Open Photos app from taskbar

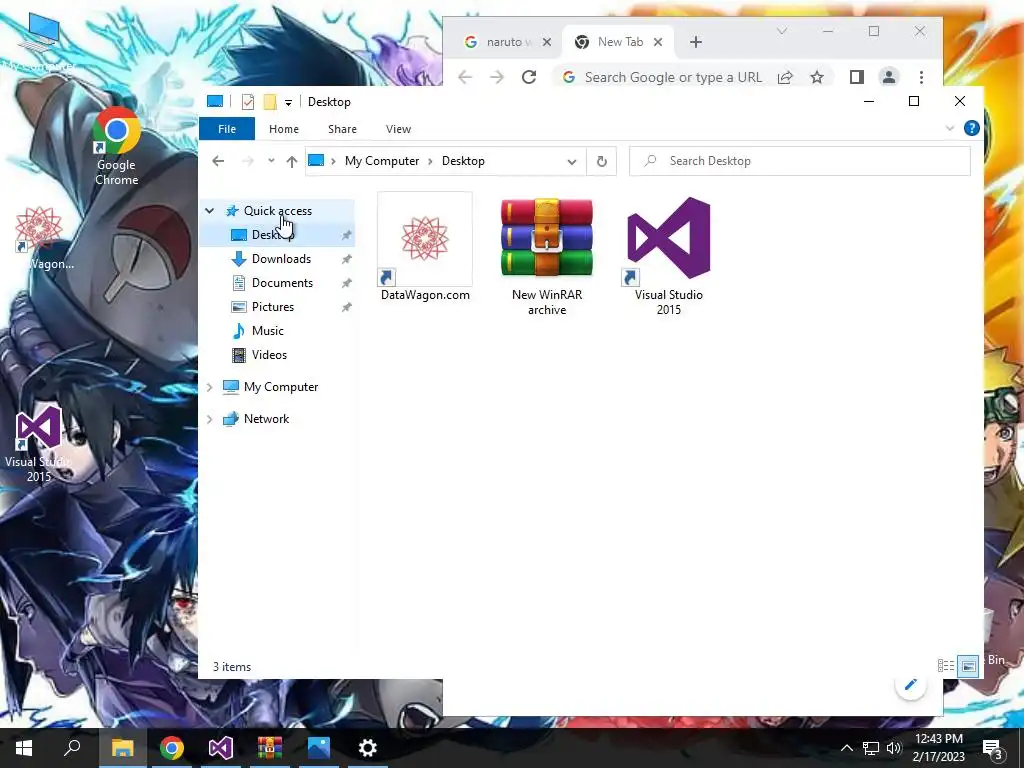pyautogui.click(x=319, y=748)
